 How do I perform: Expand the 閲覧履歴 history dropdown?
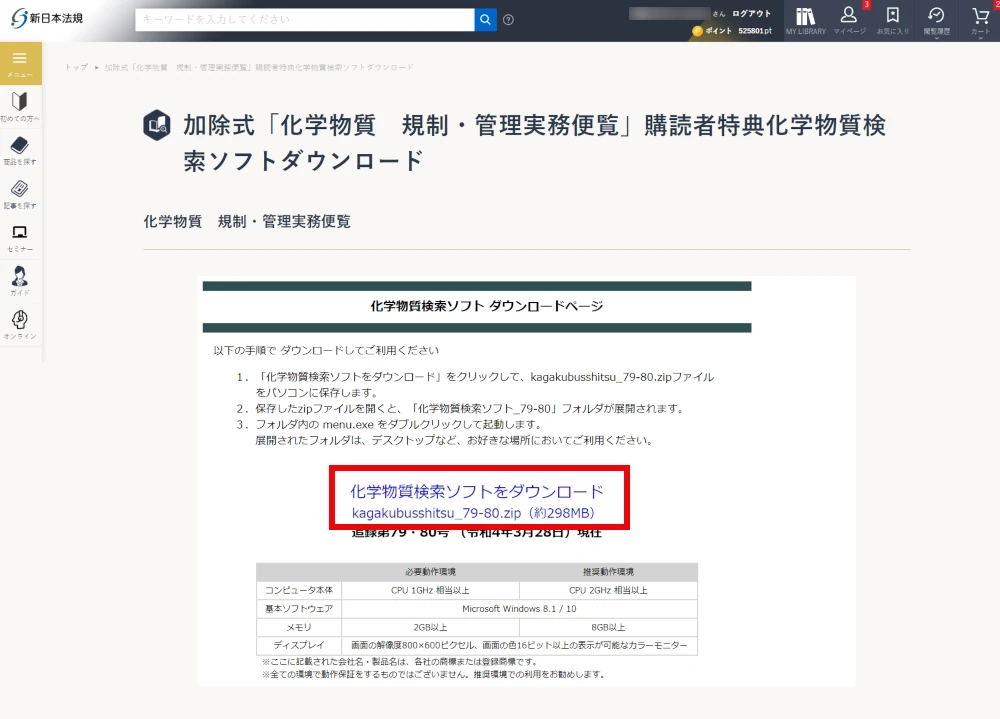click(x=936, y=20)
